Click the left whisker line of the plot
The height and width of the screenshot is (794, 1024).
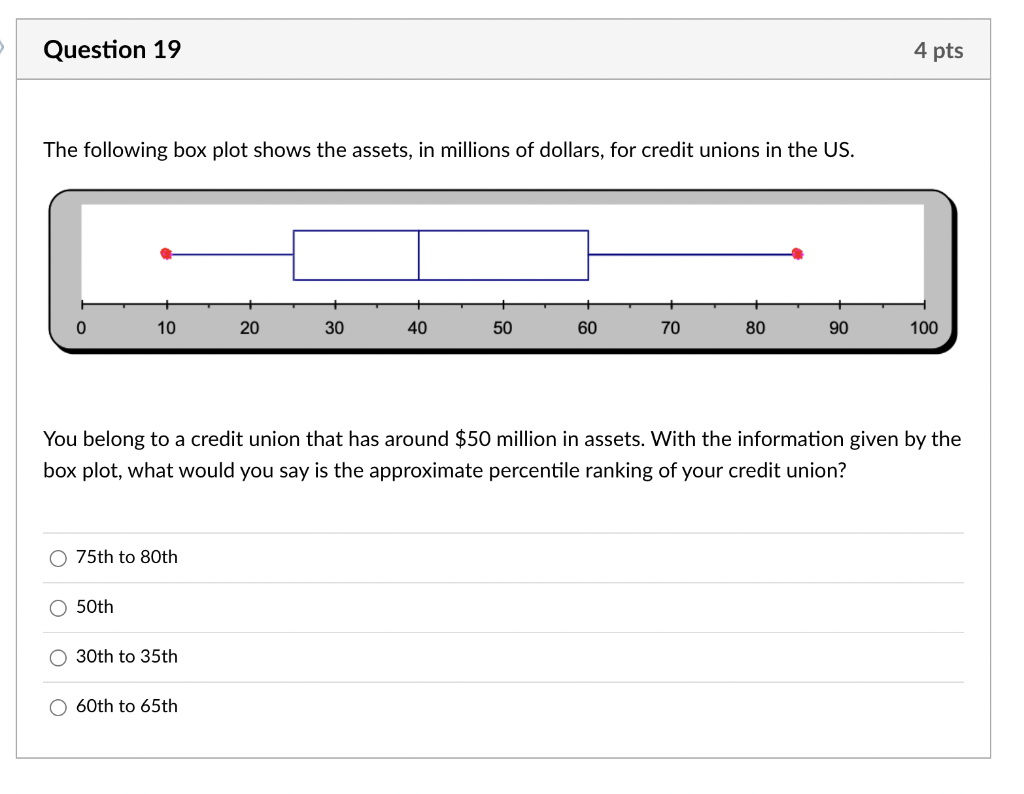[230, 254]
